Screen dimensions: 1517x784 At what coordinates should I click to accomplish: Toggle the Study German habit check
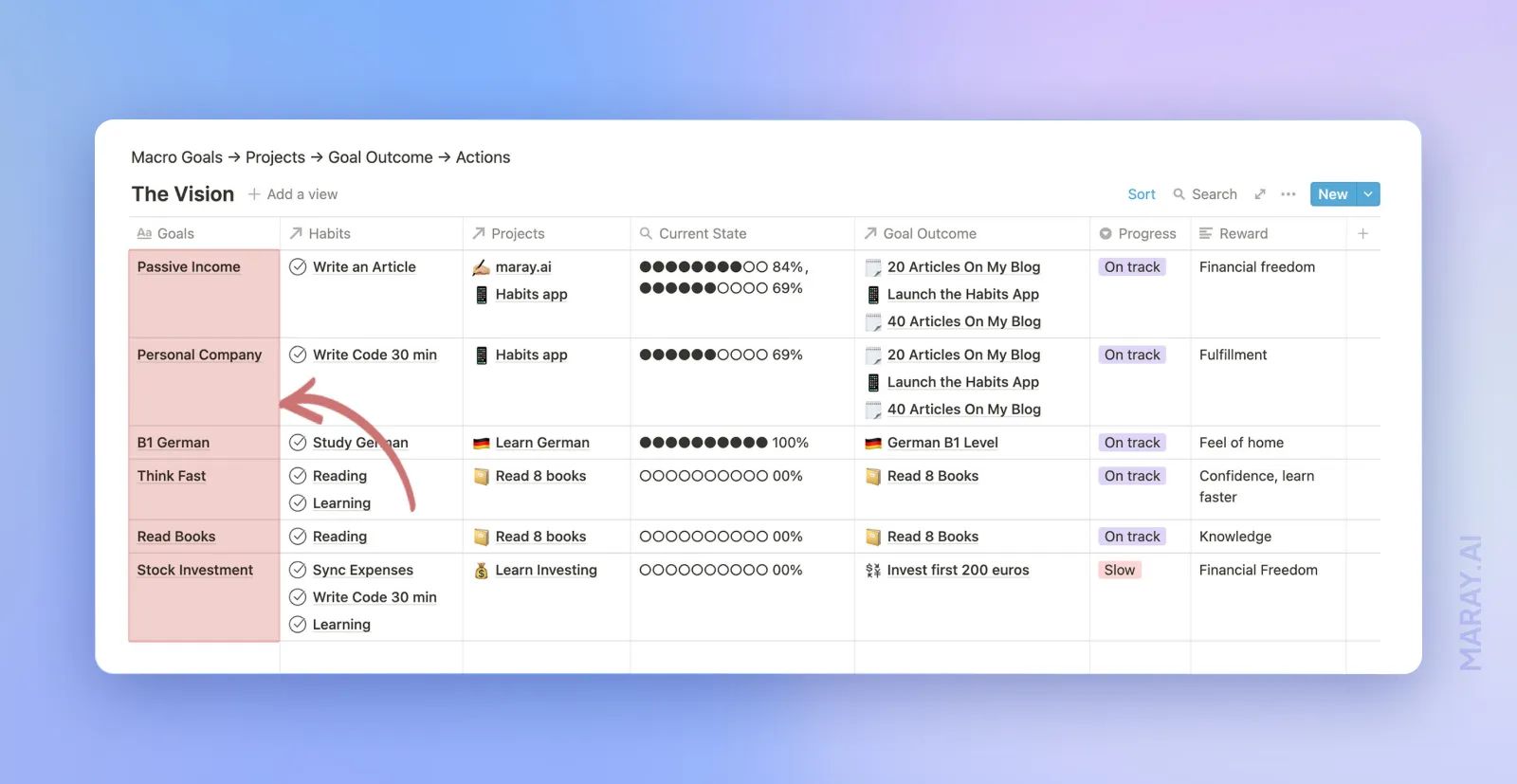(x=298, y=443)
